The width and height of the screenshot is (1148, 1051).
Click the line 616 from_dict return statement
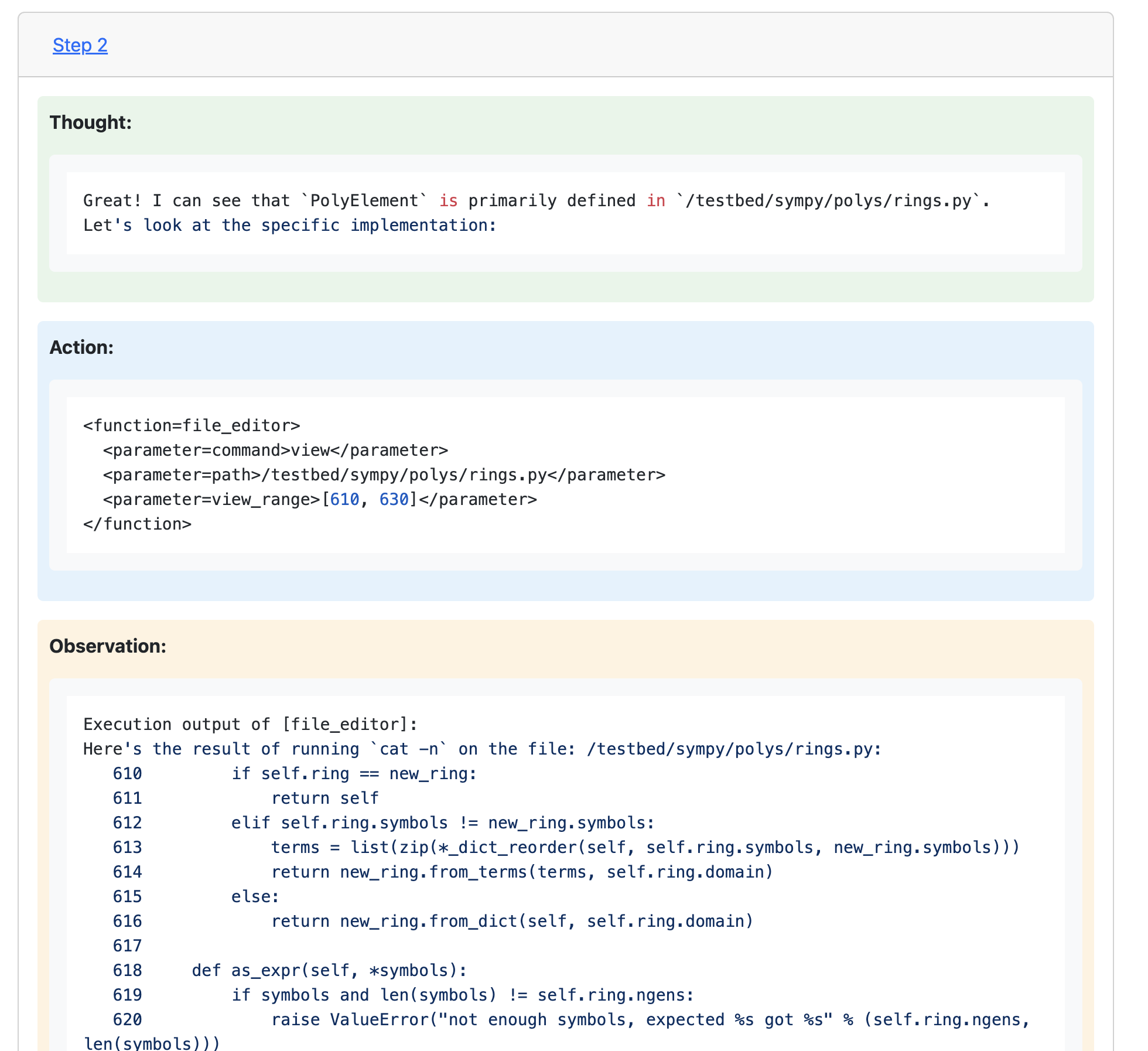[x=511, y=921]
